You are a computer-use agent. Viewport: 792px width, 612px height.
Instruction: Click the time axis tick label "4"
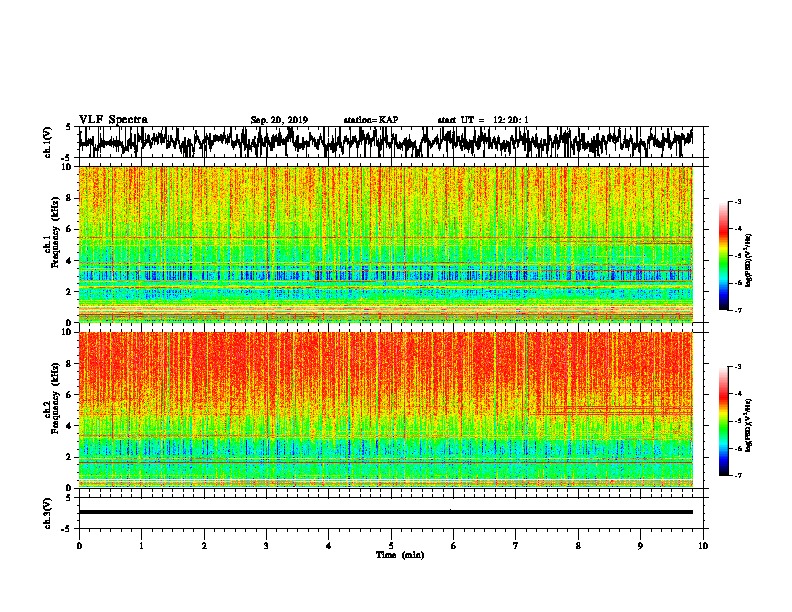click(329, 546)
